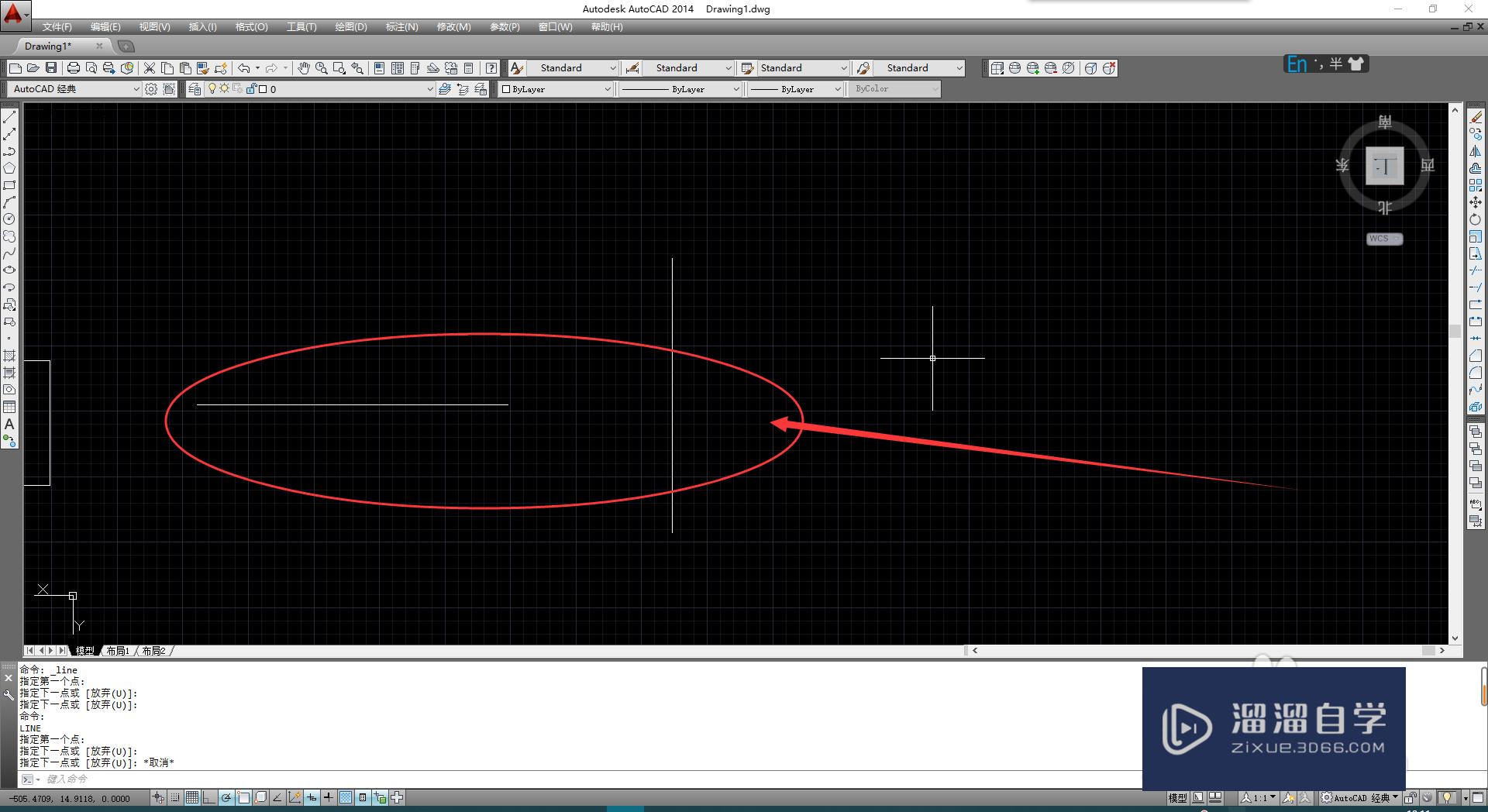Switch to the 布局1 layout tab
The height and width of the screenshot is (812, 1488).
coord(118,651)
